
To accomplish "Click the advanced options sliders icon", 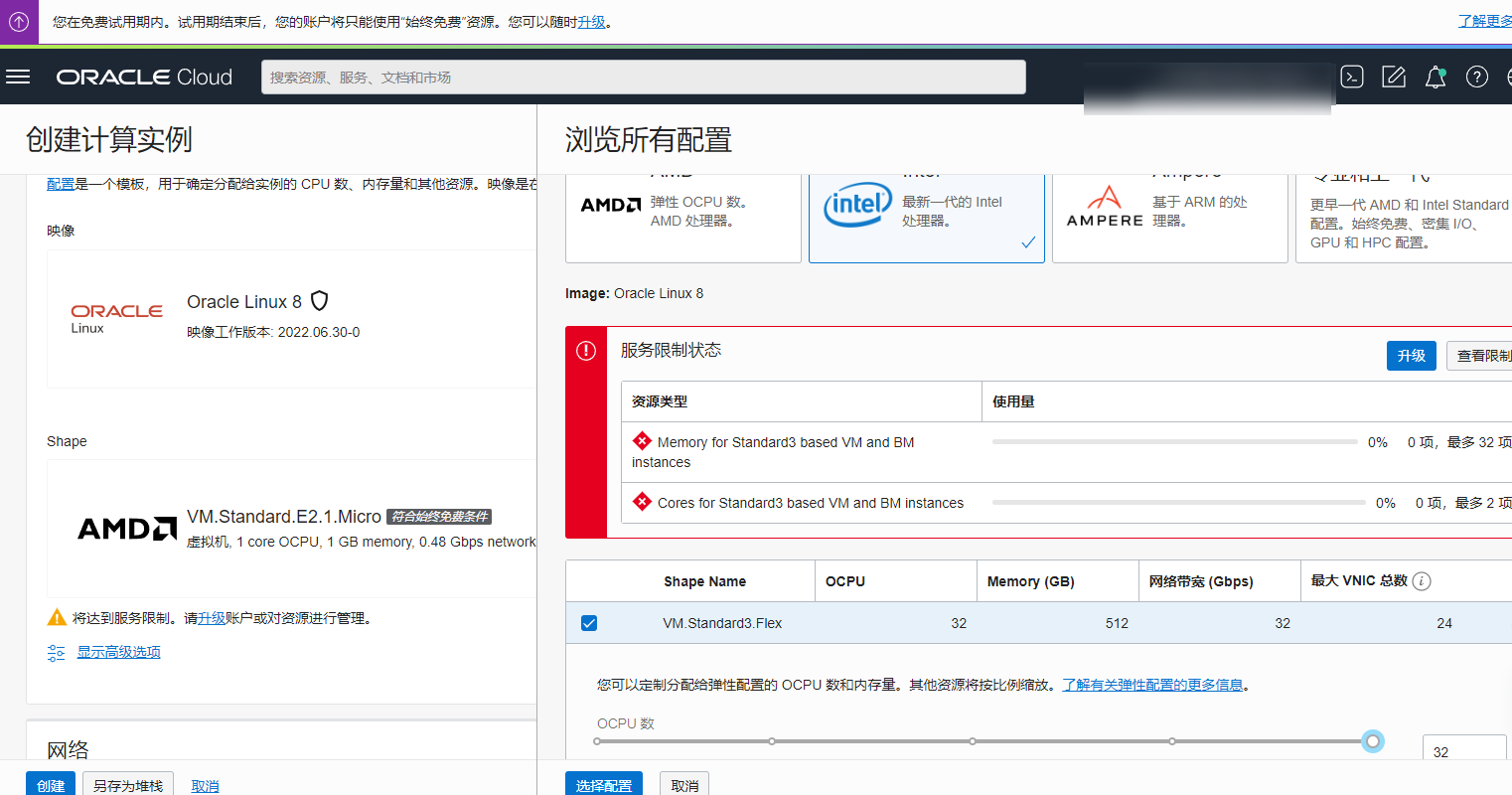I will point(57,653).
